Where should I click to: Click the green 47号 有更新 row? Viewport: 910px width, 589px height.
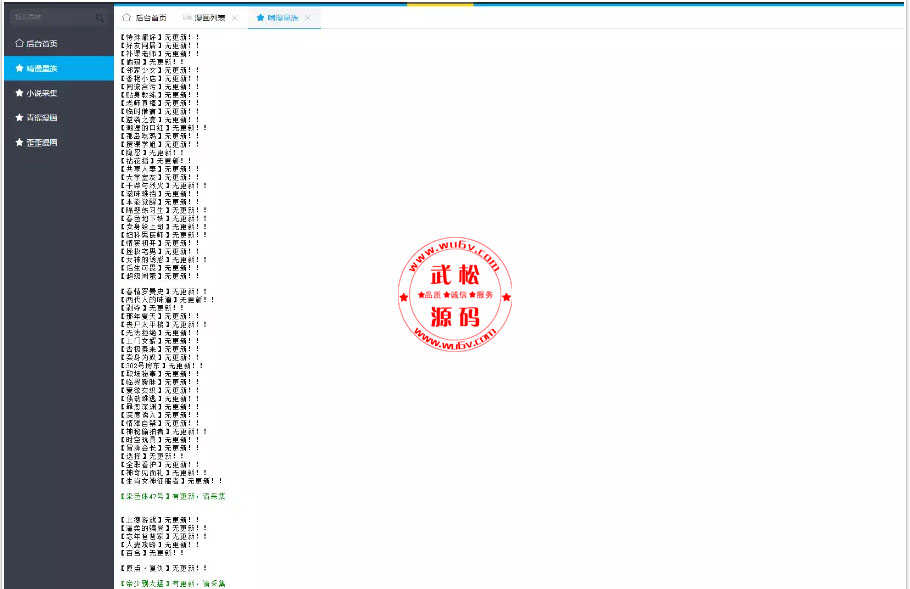173,497
